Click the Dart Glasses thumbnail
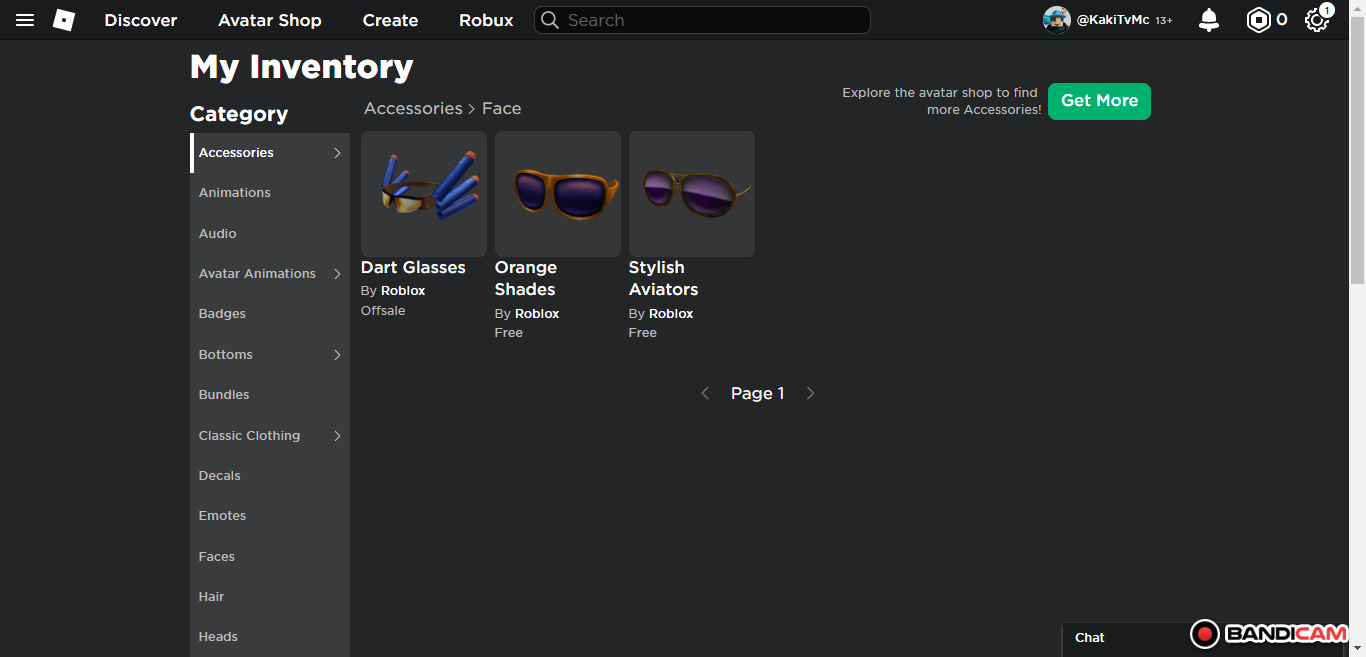 (424, 194)
